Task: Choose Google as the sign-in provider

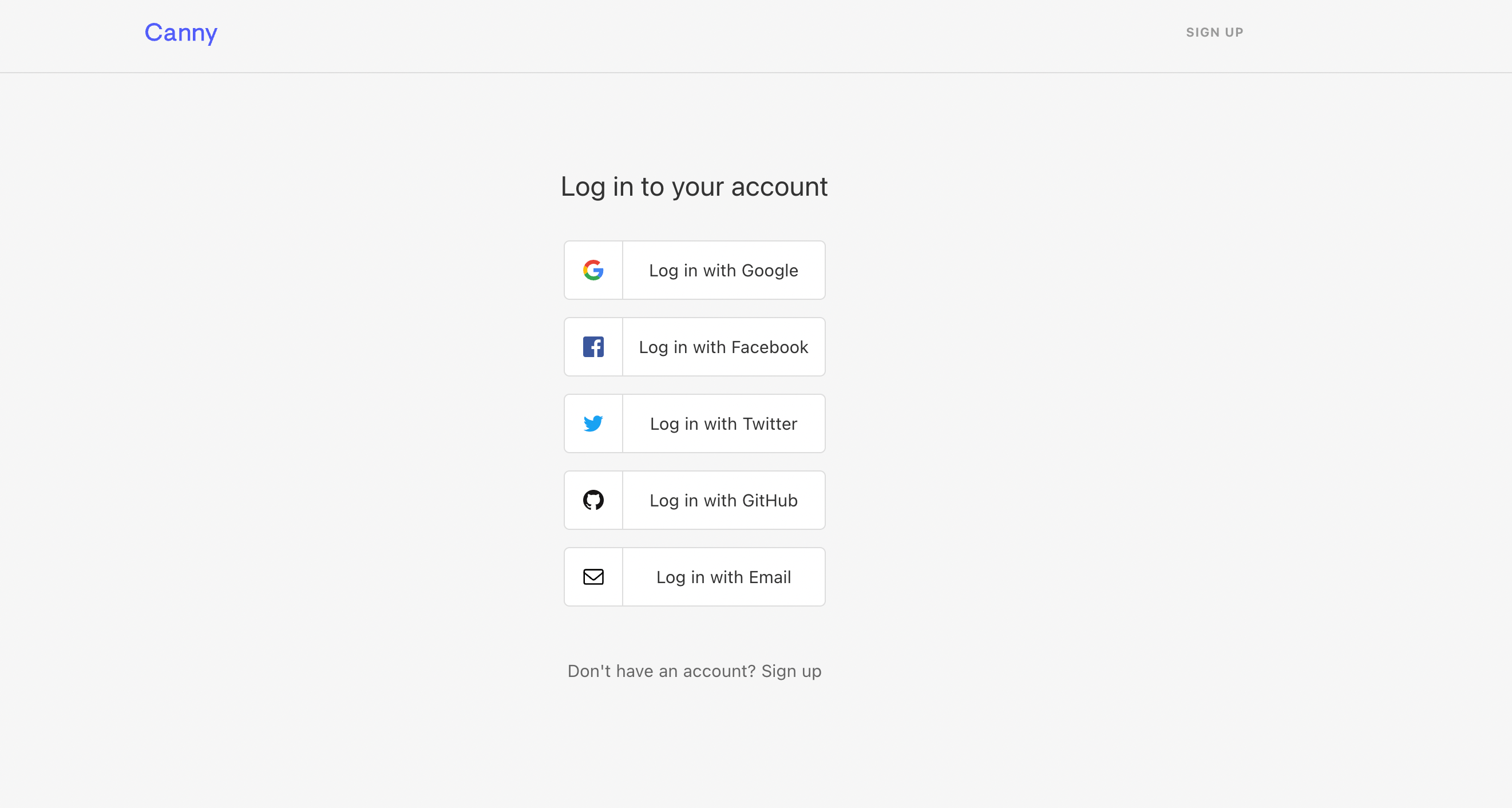Action: 723,271
